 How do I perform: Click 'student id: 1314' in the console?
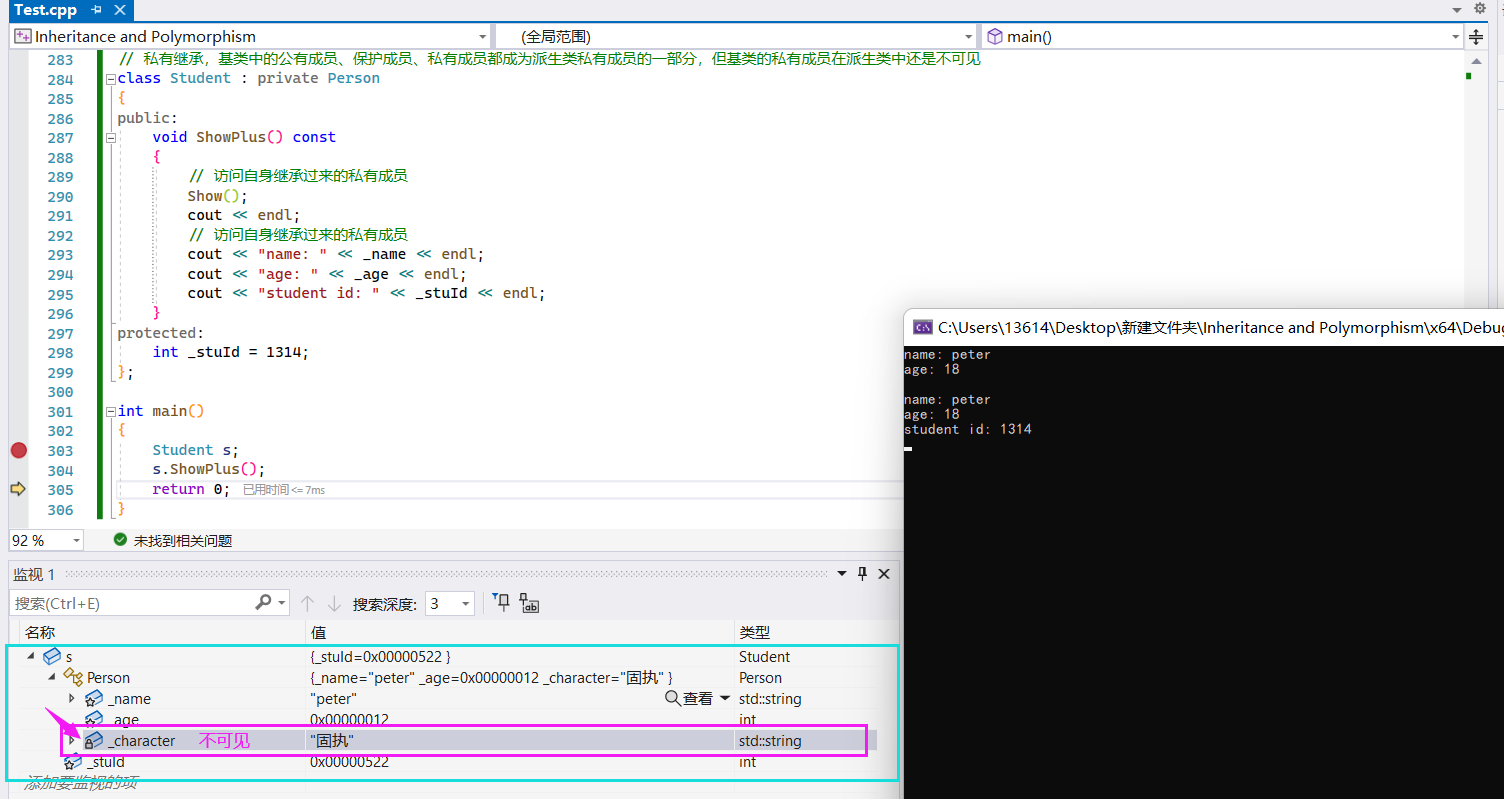click(967, 430)
